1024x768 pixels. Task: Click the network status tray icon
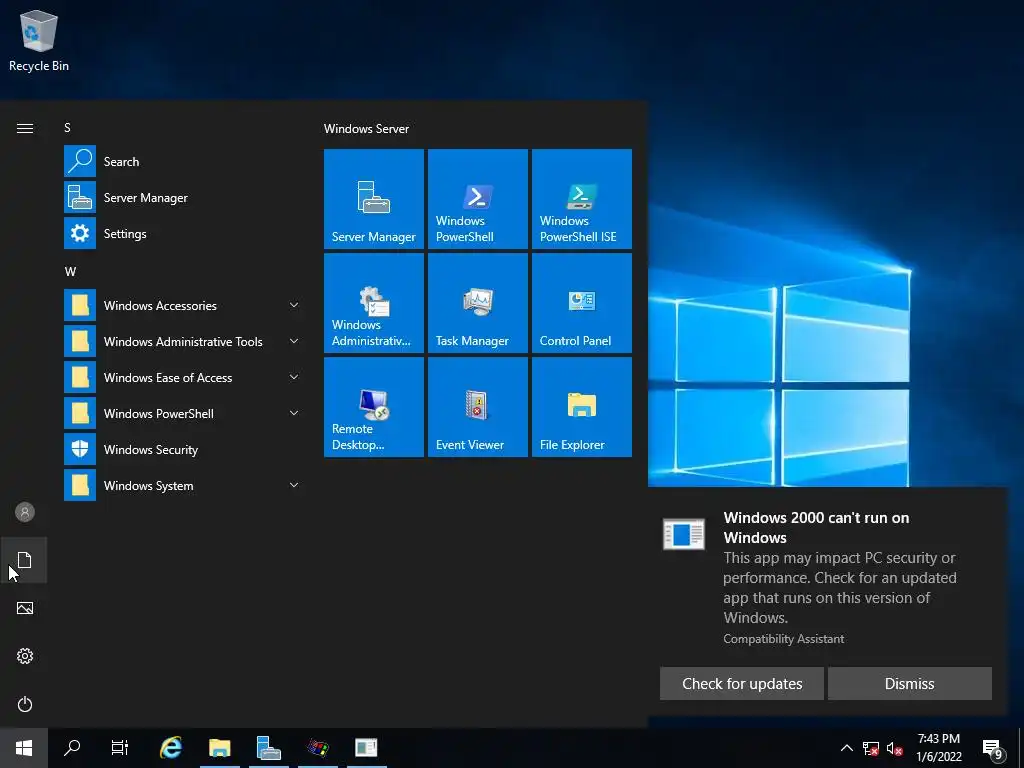tap(871, 748)
